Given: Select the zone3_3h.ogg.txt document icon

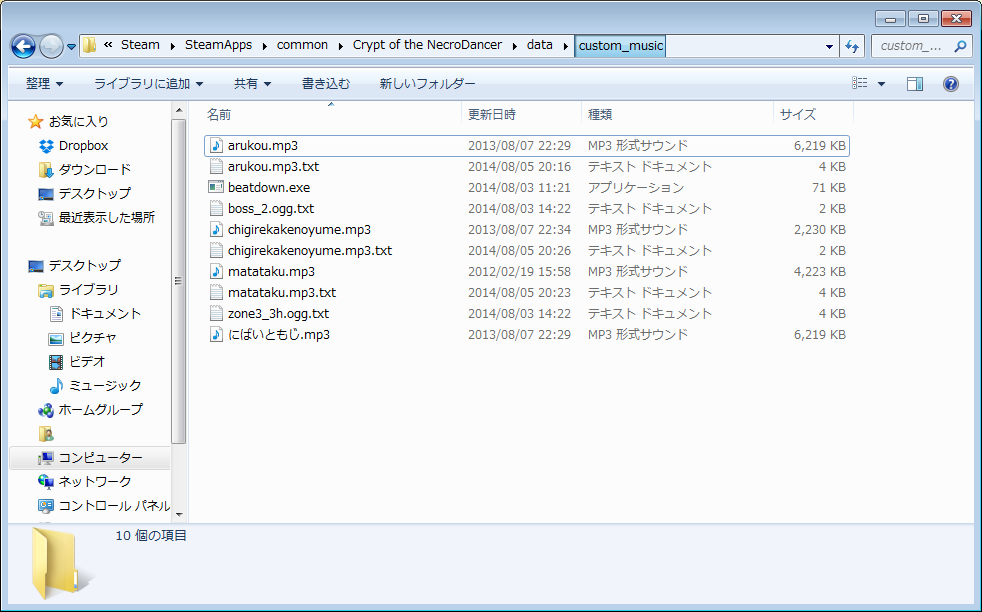Looking at the screenshot, I should pyautogui.click(x=216, y=313).
